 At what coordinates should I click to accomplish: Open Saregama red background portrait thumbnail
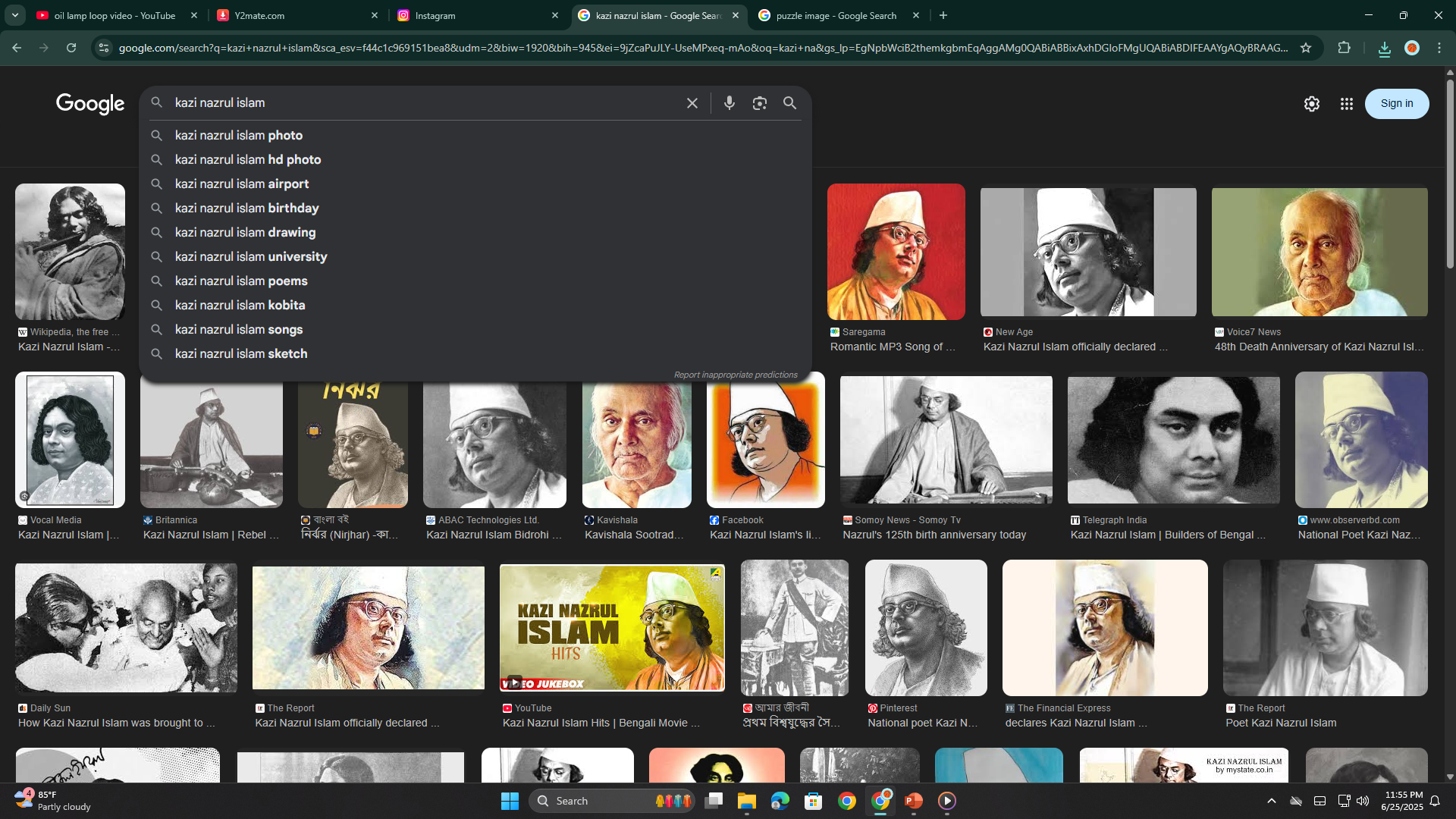(896, 252)
